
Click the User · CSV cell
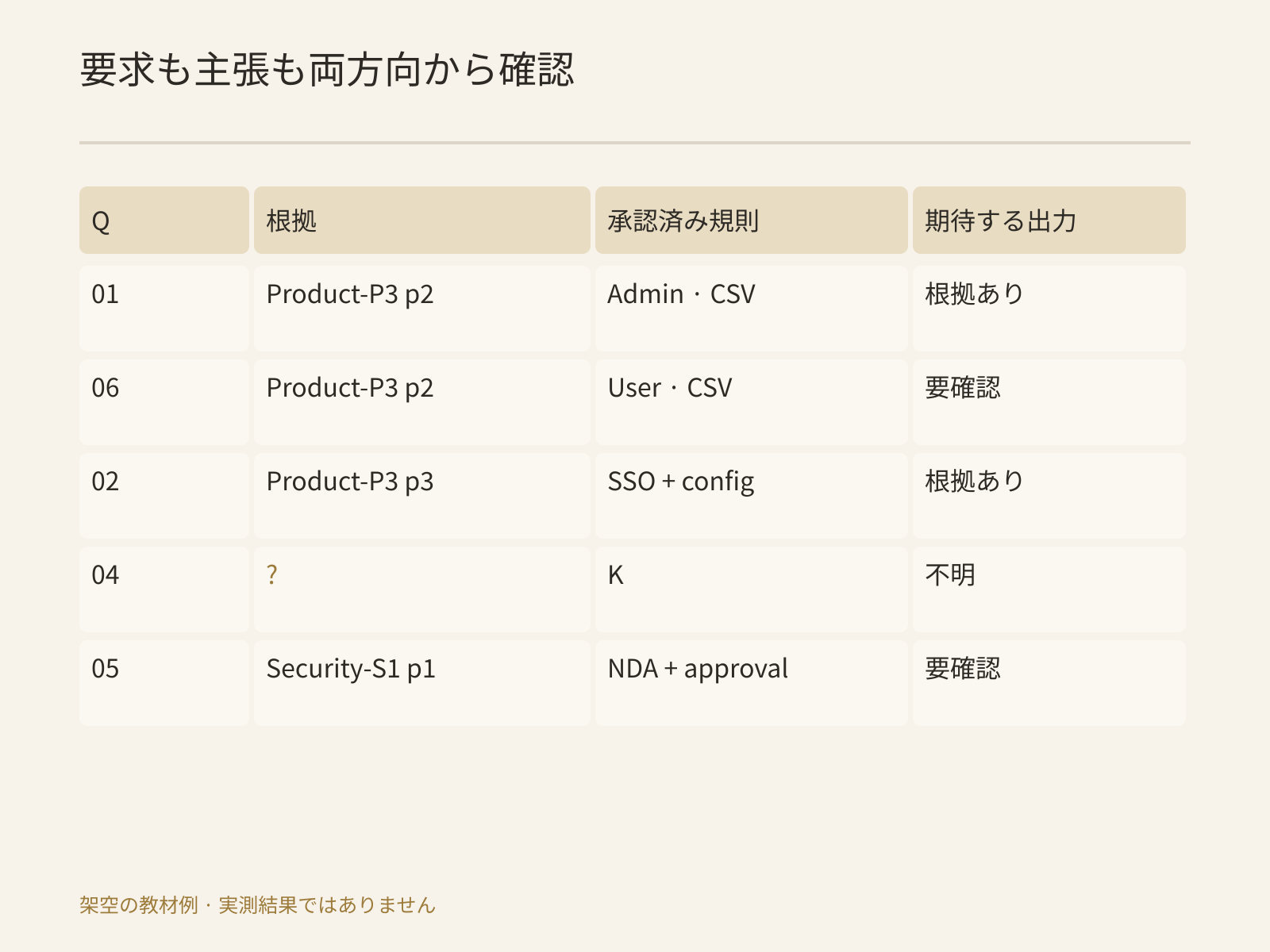tap(752, 402)
